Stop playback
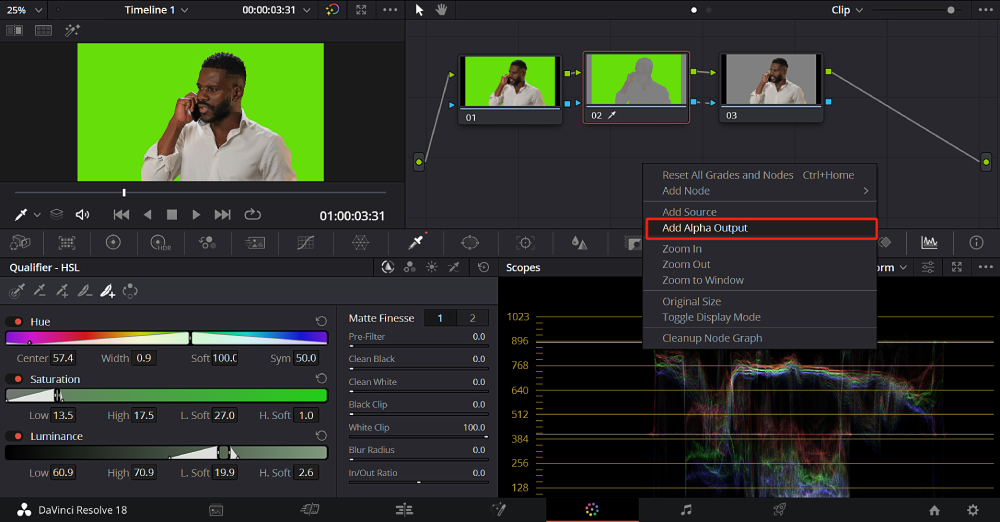The width and height of the screenshot is (1000, 522). (172, 214)
